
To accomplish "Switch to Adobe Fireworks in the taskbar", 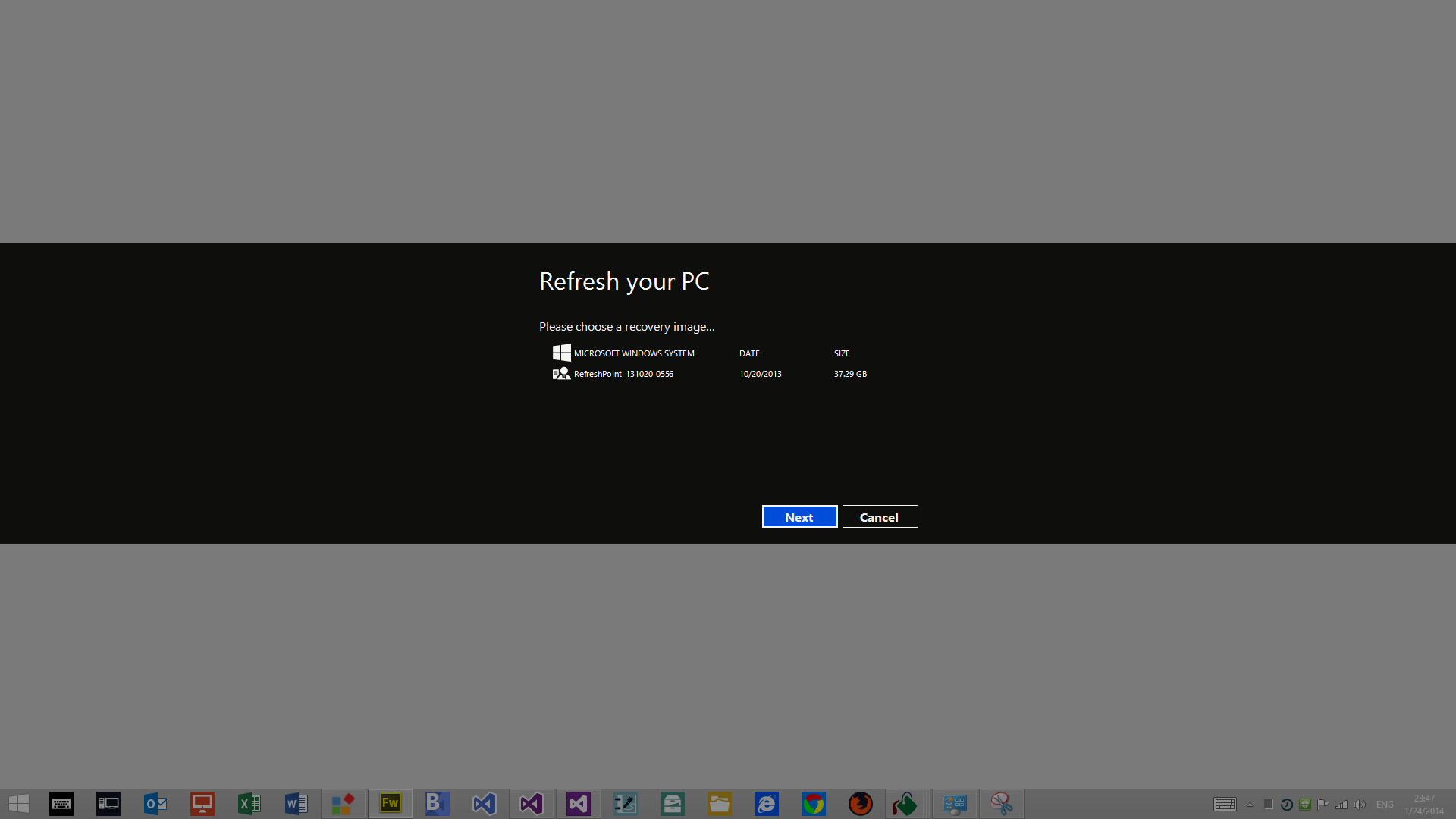I will pyautogui.click(x=391, y=804).
